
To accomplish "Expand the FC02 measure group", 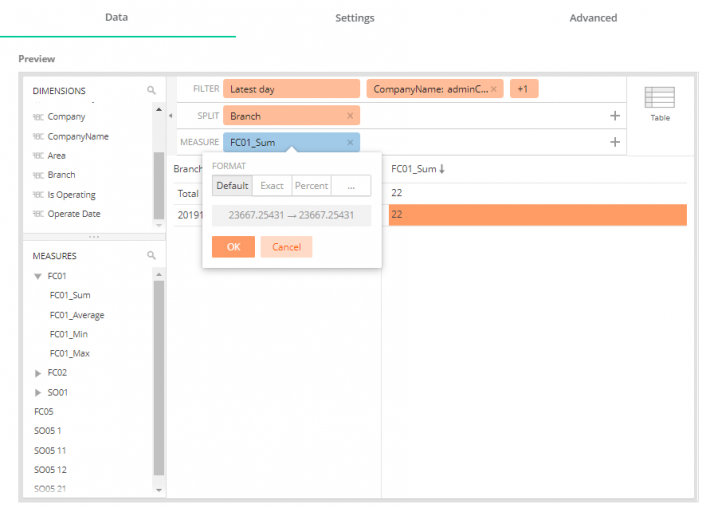I will click(x=38, y=373).
